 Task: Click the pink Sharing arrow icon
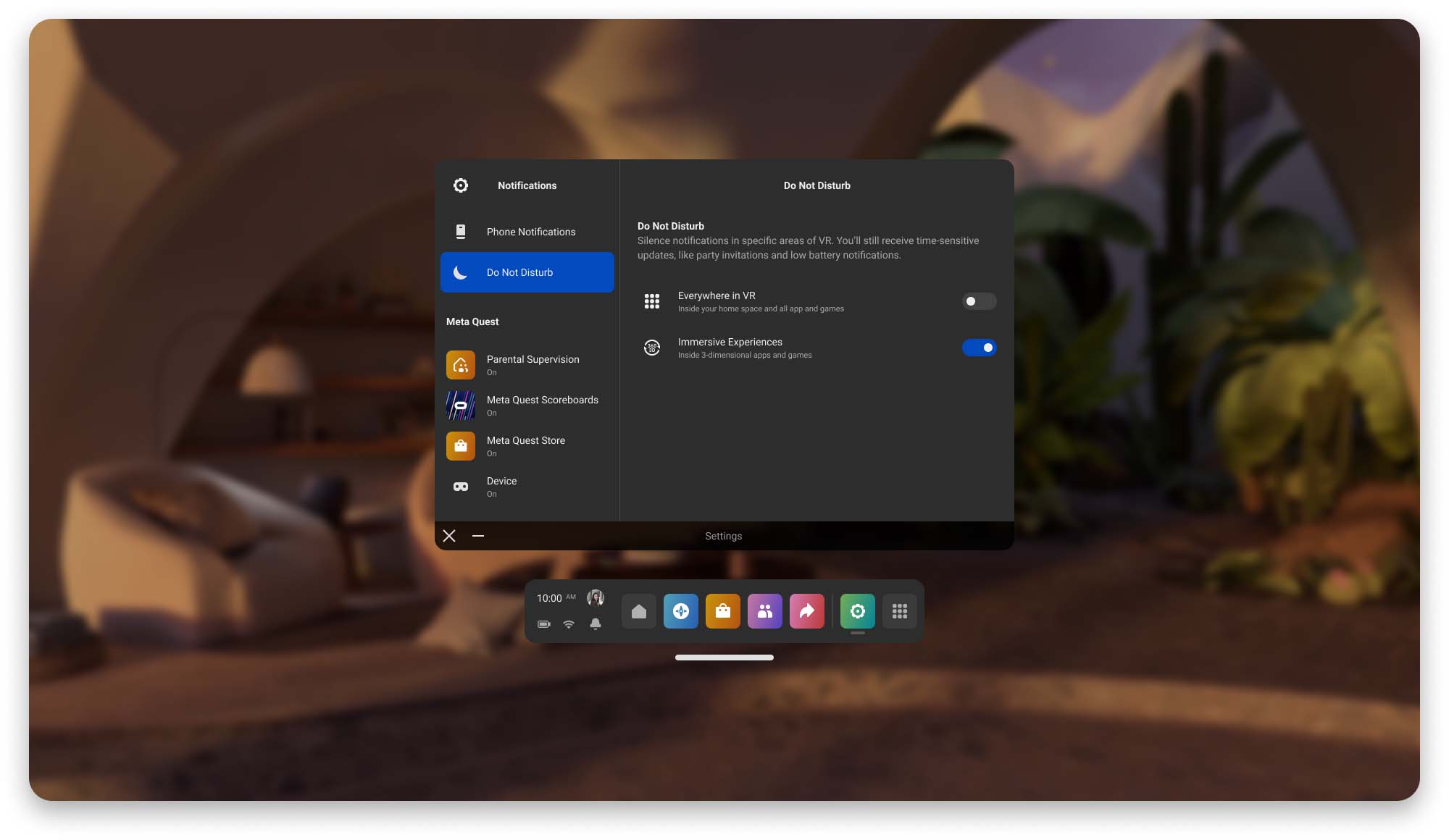(807, 611)
